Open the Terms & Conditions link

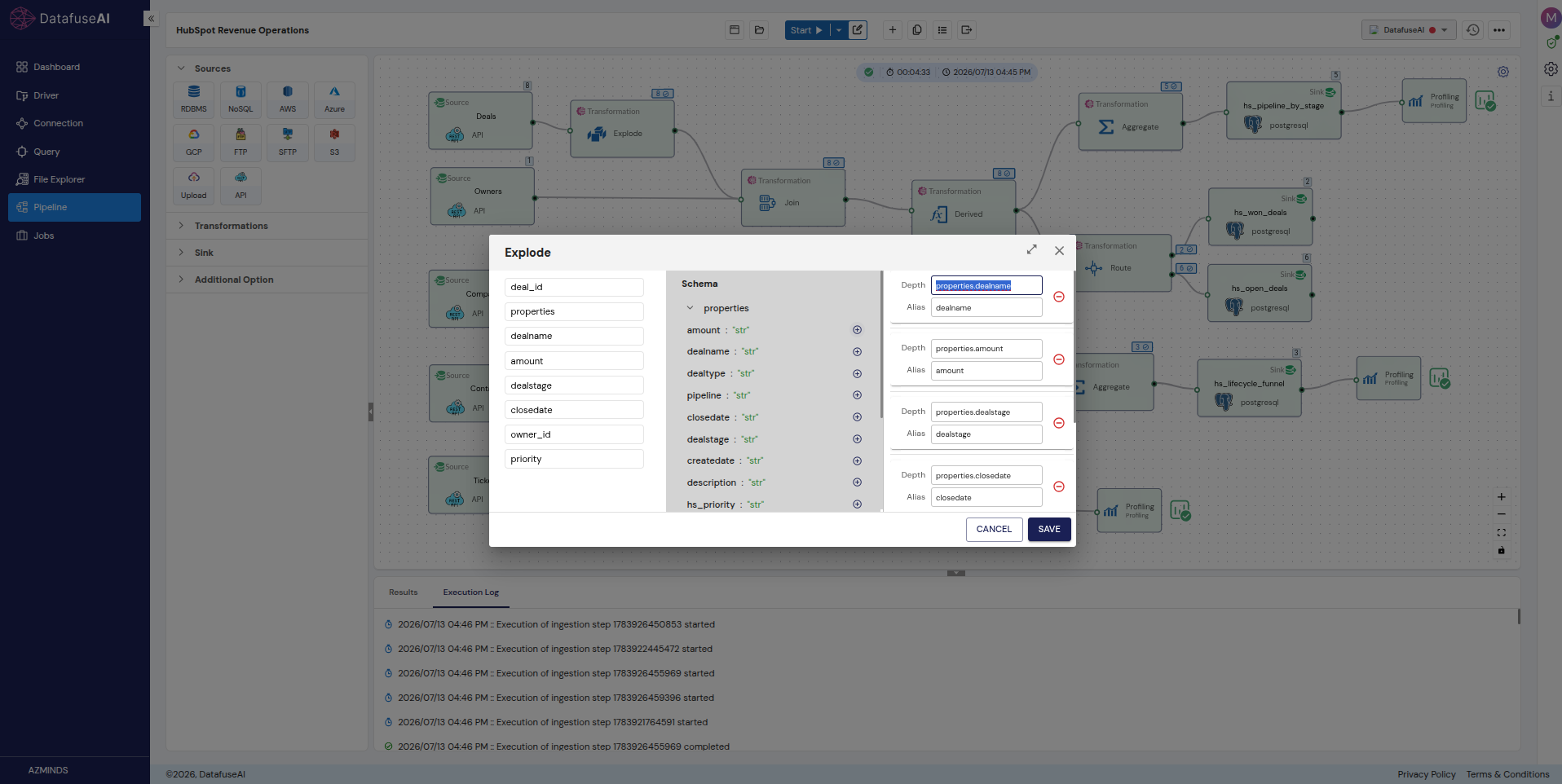coord(1507,774)
